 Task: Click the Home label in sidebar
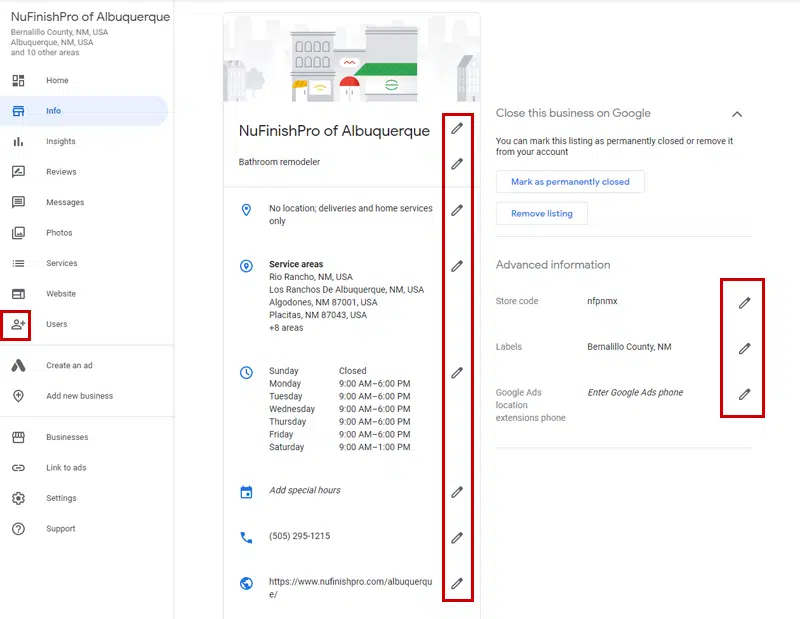pos(57,81)
